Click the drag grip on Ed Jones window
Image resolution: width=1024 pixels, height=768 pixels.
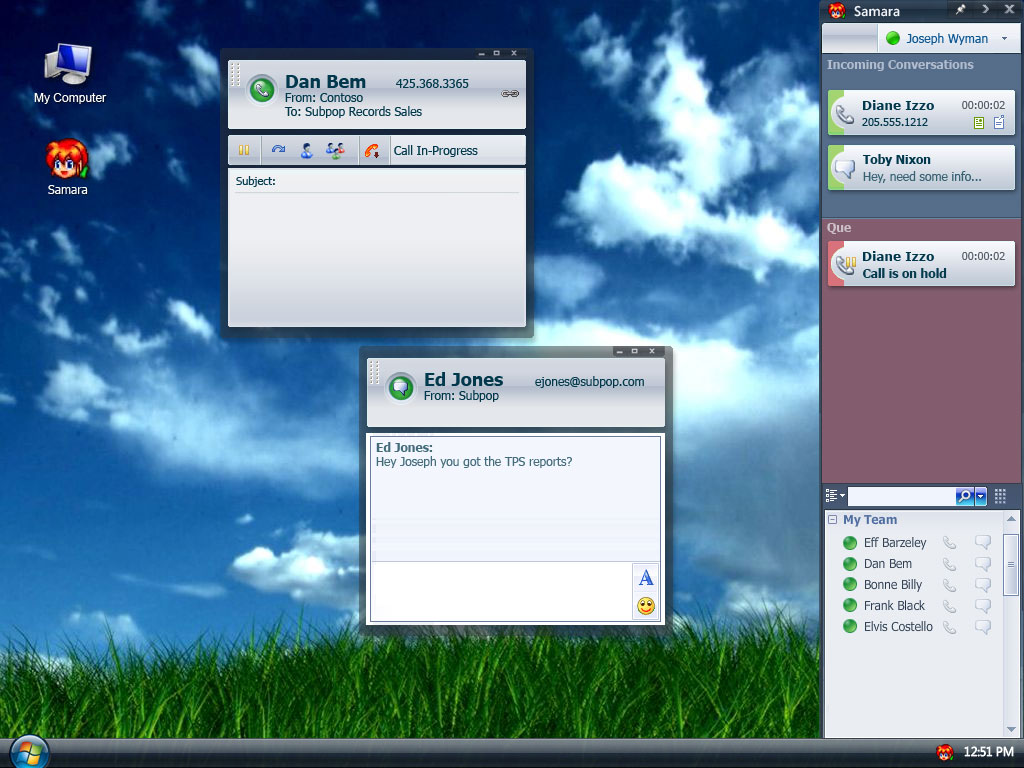pyautogui.click(x=374, y=372)
